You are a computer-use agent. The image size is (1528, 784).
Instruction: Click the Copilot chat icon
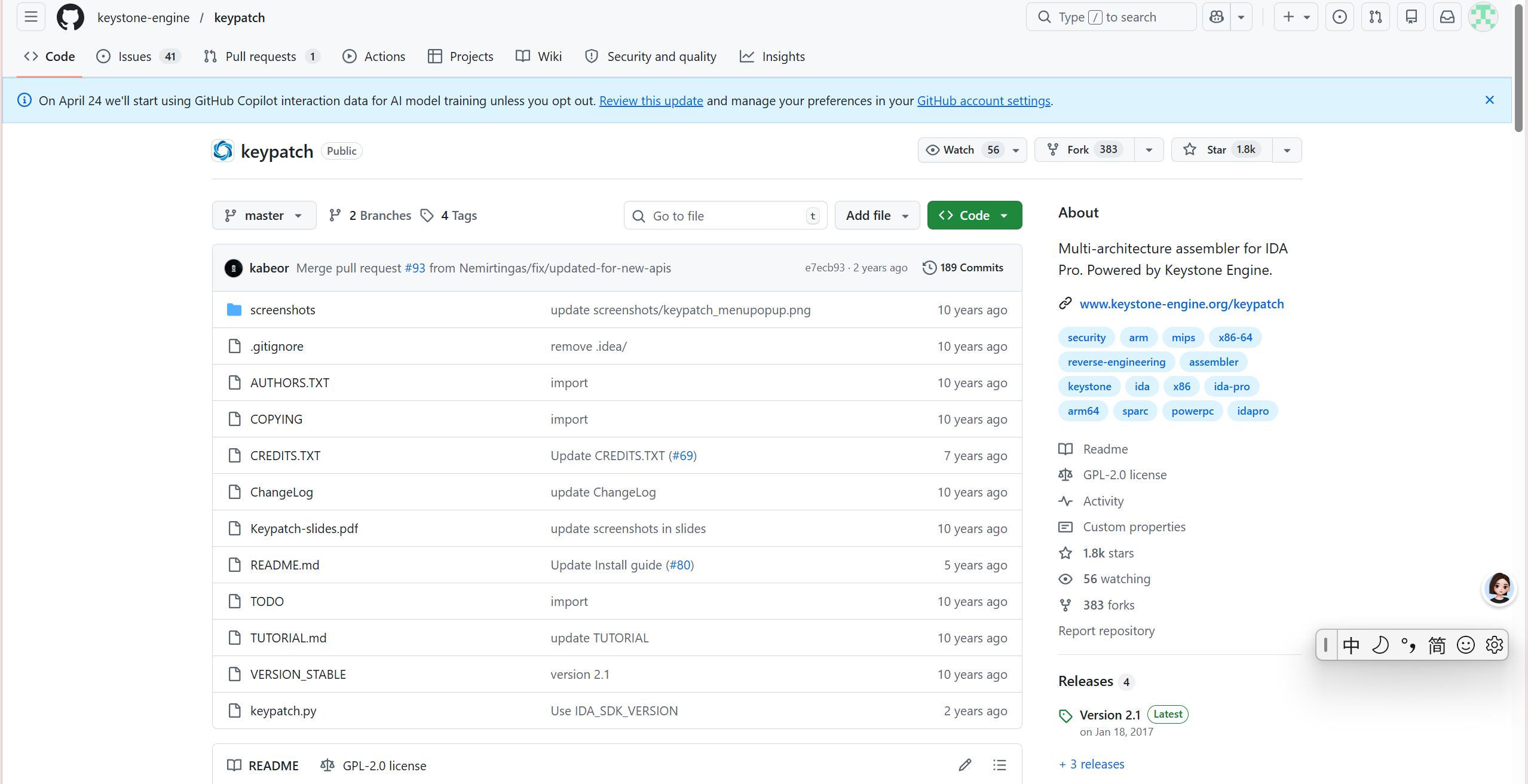(1216, 17)
